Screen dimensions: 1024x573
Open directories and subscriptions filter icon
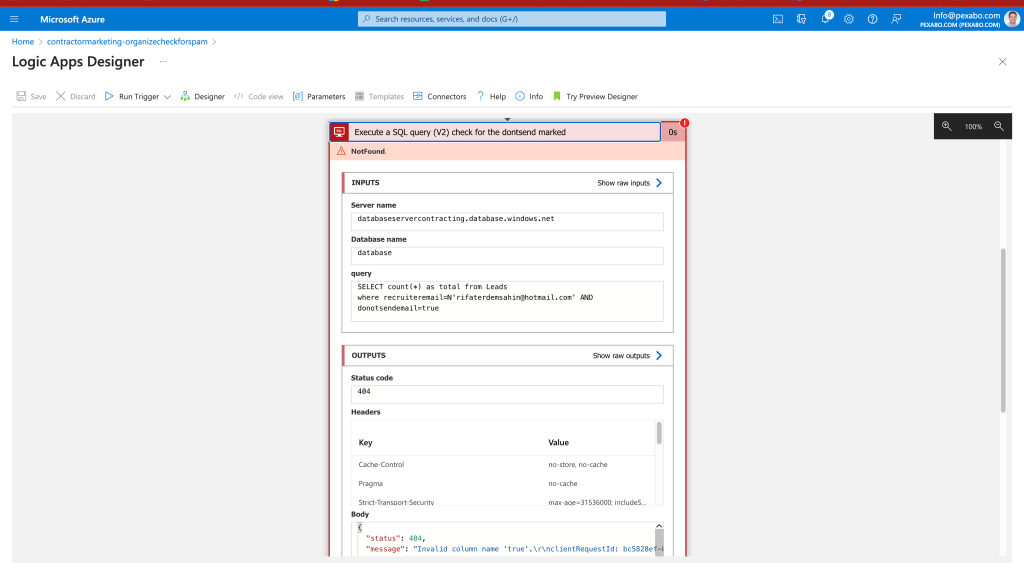(x=801, y=19)
